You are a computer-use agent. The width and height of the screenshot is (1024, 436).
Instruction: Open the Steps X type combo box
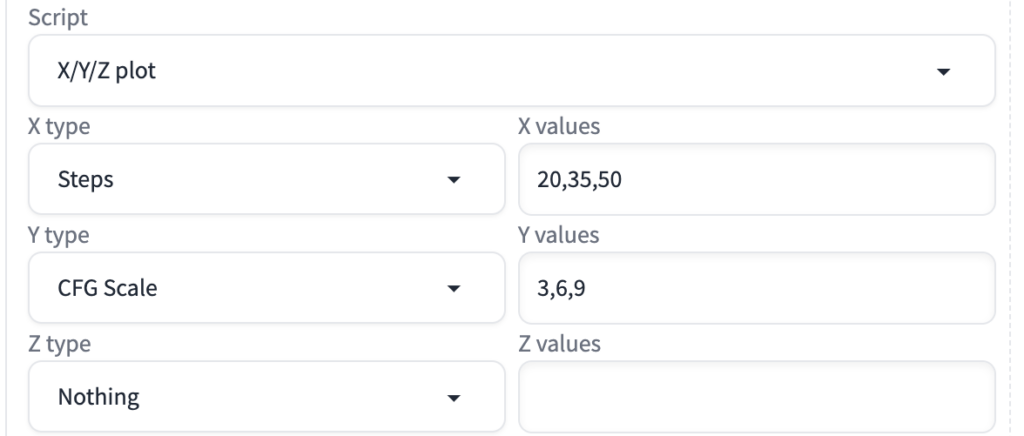pyautogui.click(x=266, y=179)
